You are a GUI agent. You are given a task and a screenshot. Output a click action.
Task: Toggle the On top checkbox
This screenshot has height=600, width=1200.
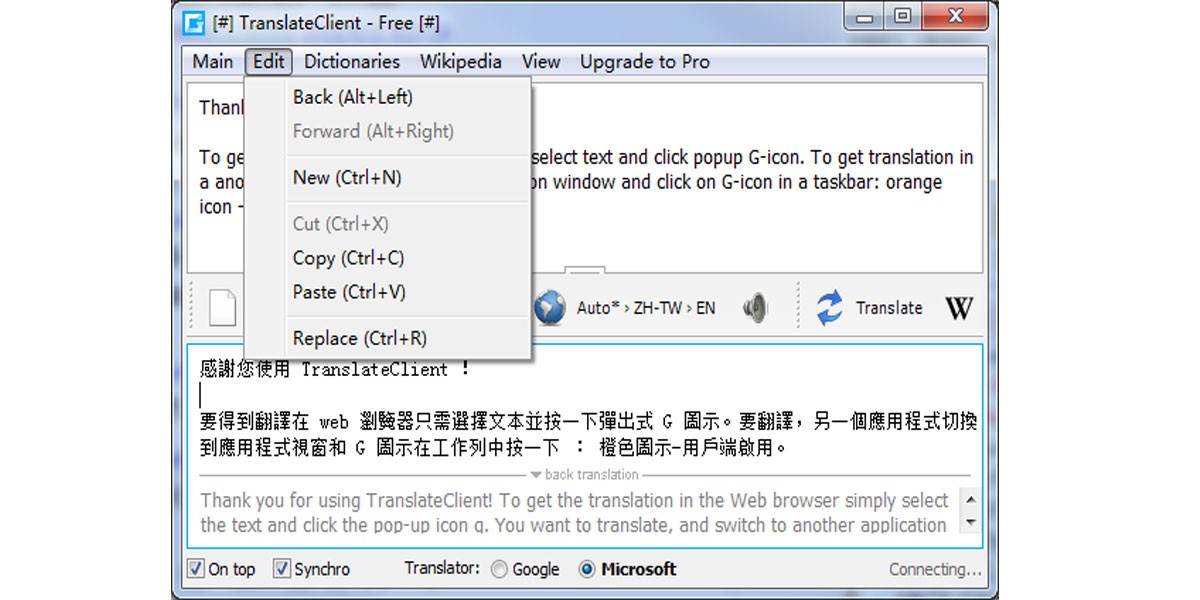pos(196,569)
